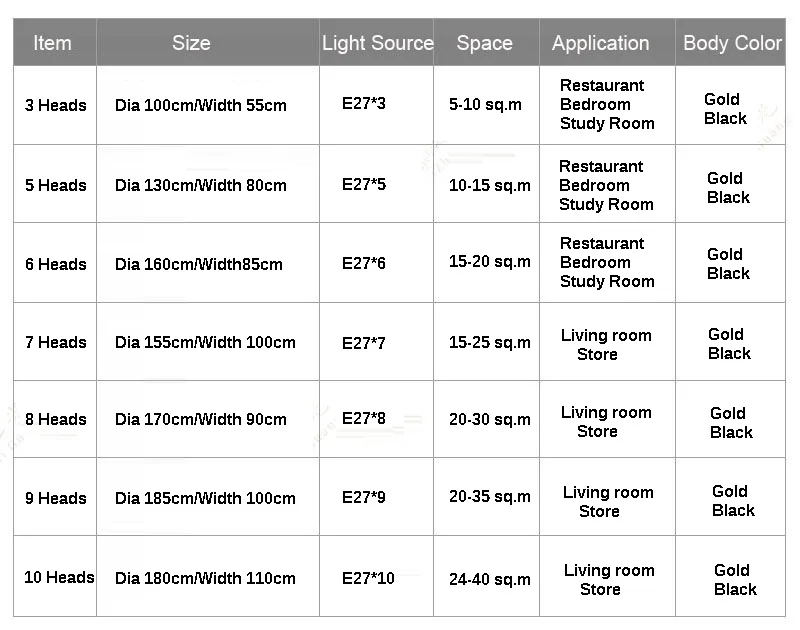Select the 'E27*6' light source cell

[x=377, y=263]
